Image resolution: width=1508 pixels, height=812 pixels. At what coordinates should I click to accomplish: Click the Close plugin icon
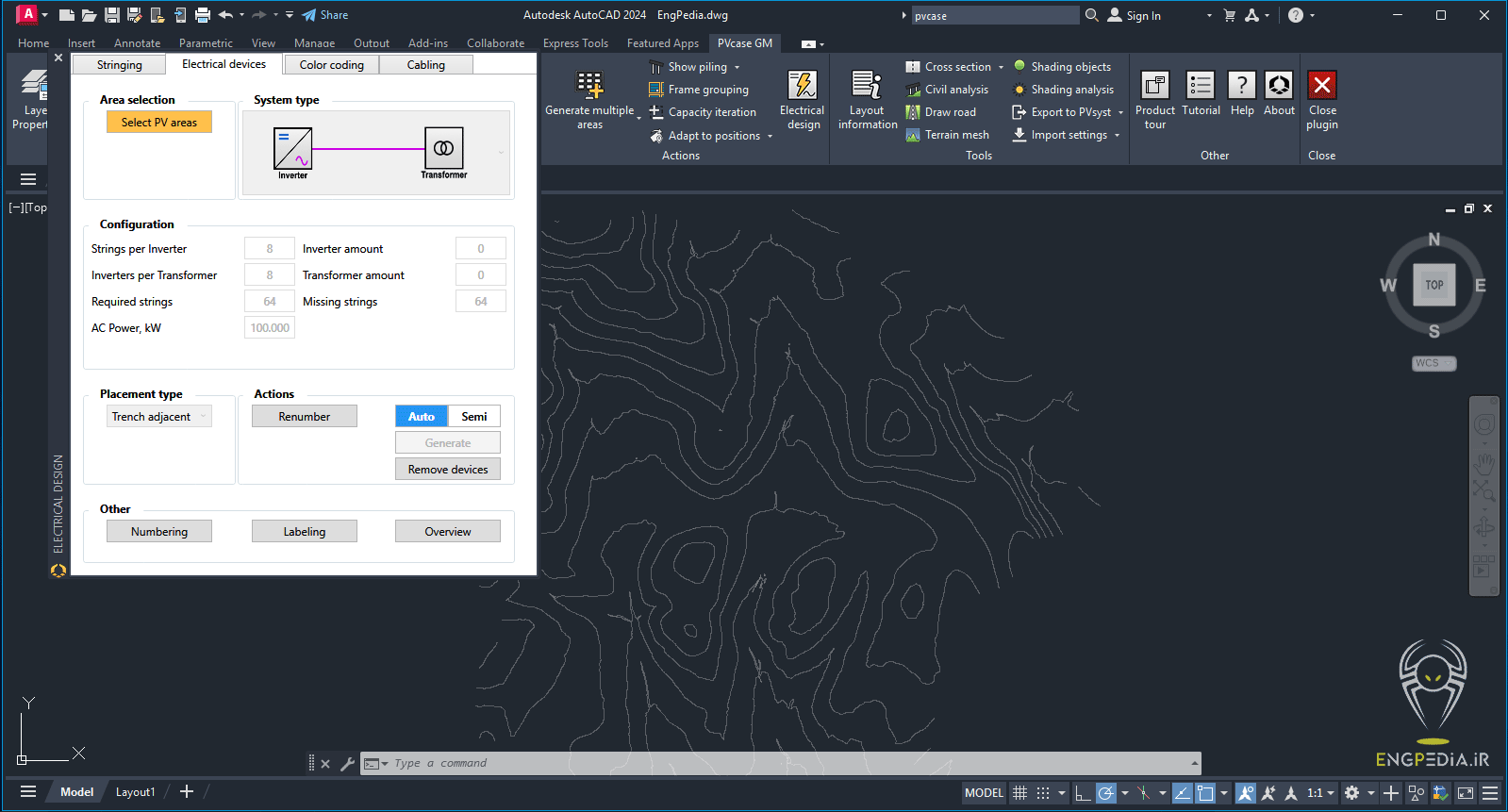1321,86
